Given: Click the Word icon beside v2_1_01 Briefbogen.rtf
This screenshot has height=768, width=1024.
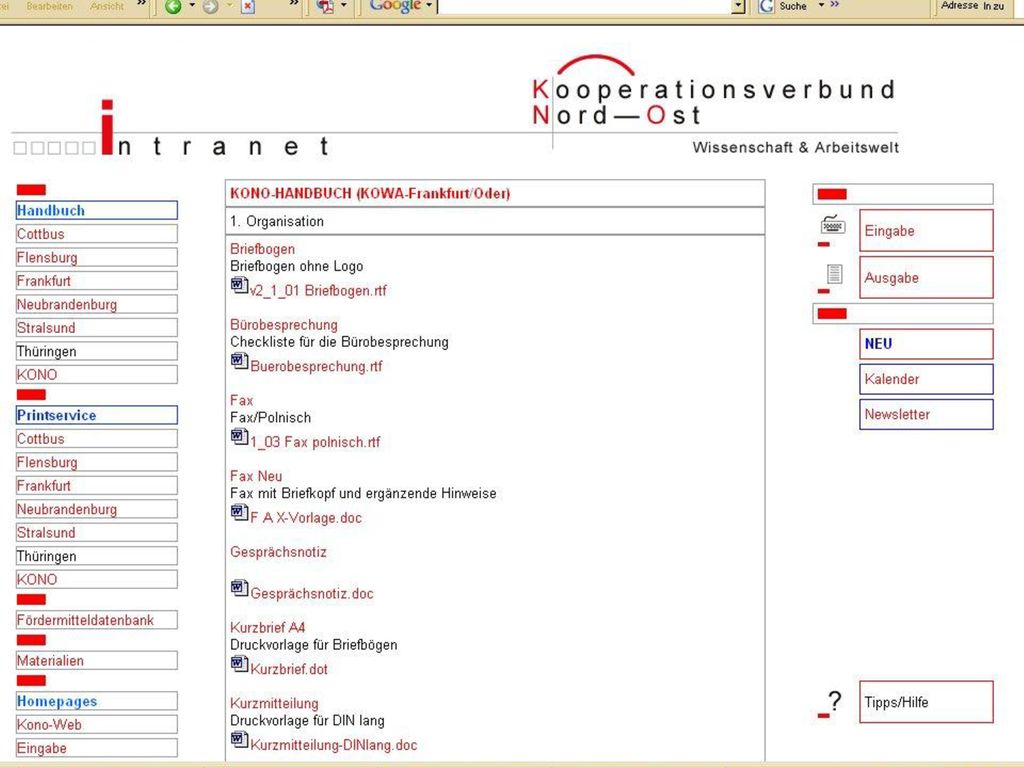Looking at the screenshot, I should point(239,286).
